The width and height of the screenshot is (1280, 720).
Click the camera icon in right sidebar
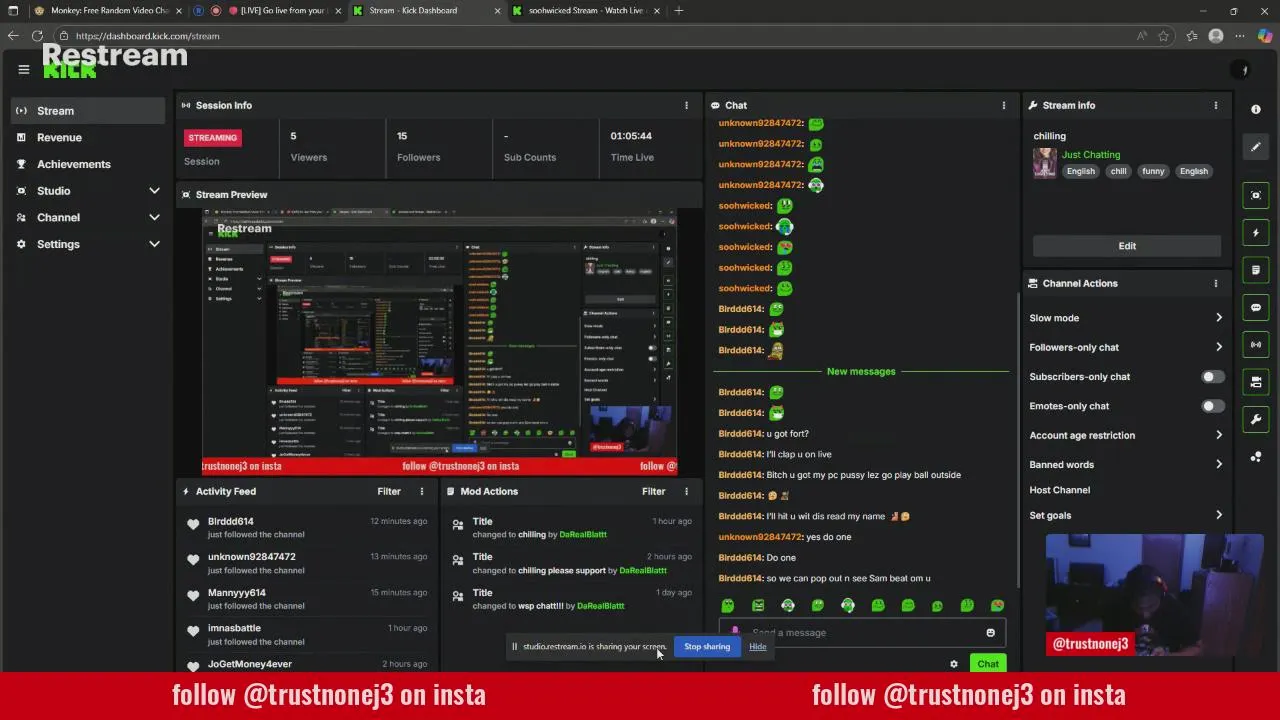1256,382
